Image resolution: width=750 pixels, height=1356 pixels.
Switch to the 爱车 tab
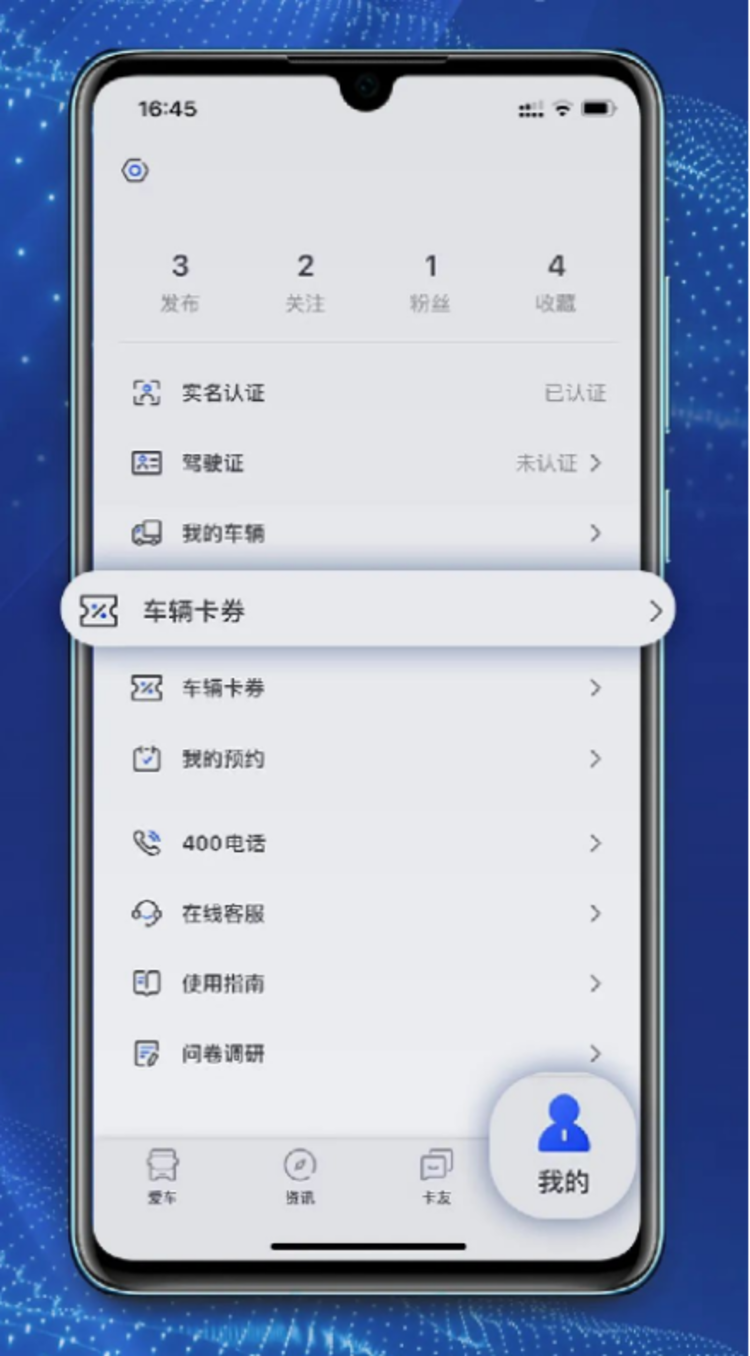pyautogui.click(x=162, y=1177)
